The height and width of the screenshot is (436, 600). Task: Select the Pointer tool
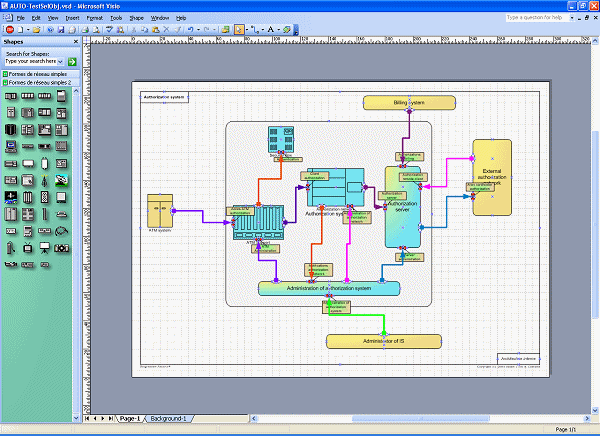pyautogui.click(x=239, y=29)
